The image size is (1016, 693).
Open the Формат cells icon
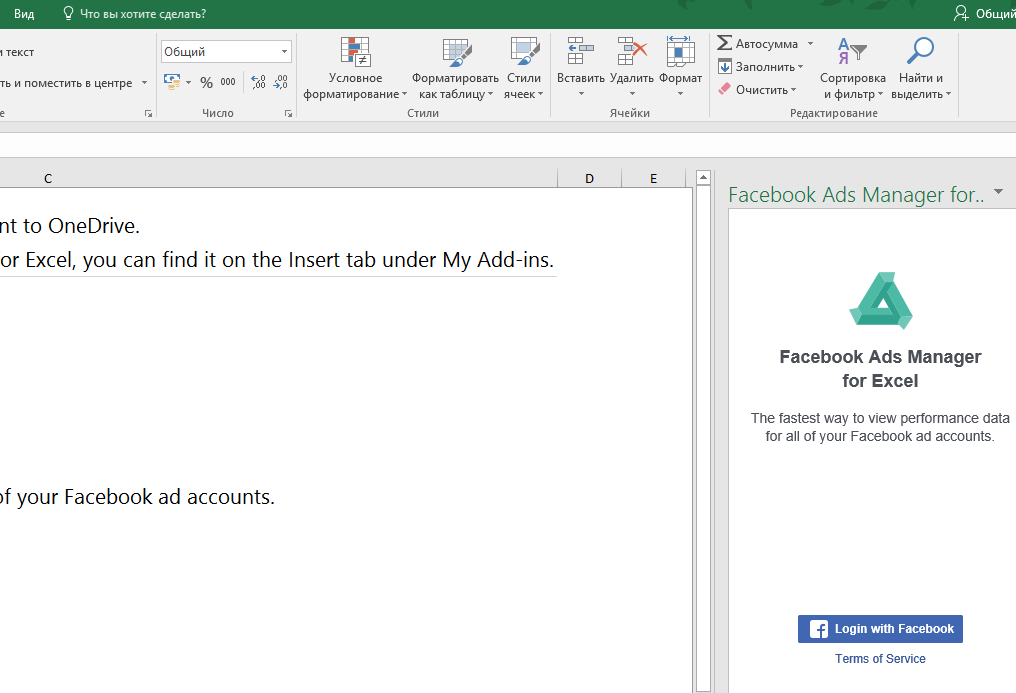680,51
